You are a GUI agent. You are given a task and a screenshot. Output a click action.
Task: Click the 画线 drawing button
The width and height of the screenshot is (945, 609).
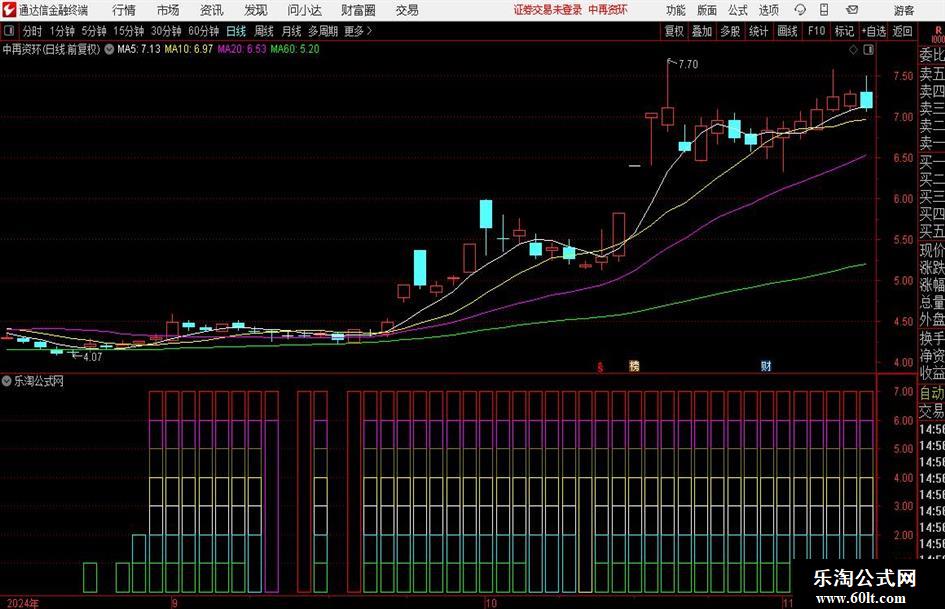pos(787,31)
